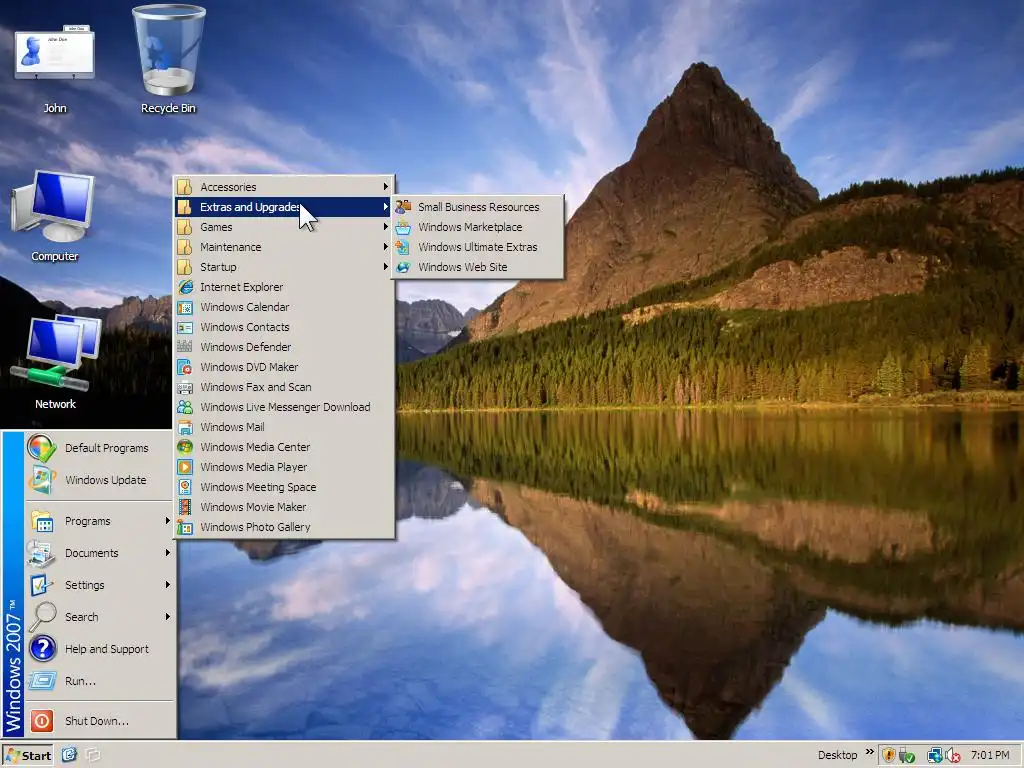Expand the Startup submenu
Viewport: 1024px width, 768px height.
[x=285, y=267]
